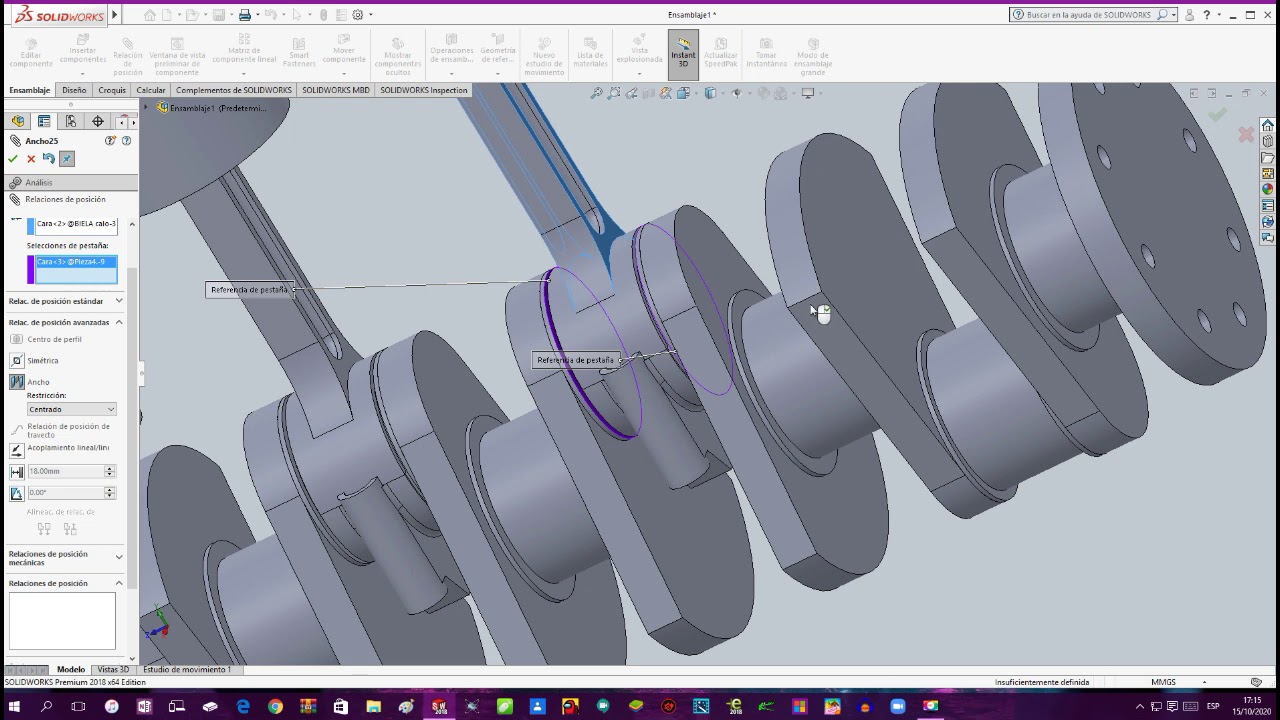Toggle the pushpin keep-visible icon
Image resolution: width=1280 pixels, height=720 pixels.
point(67,159)
